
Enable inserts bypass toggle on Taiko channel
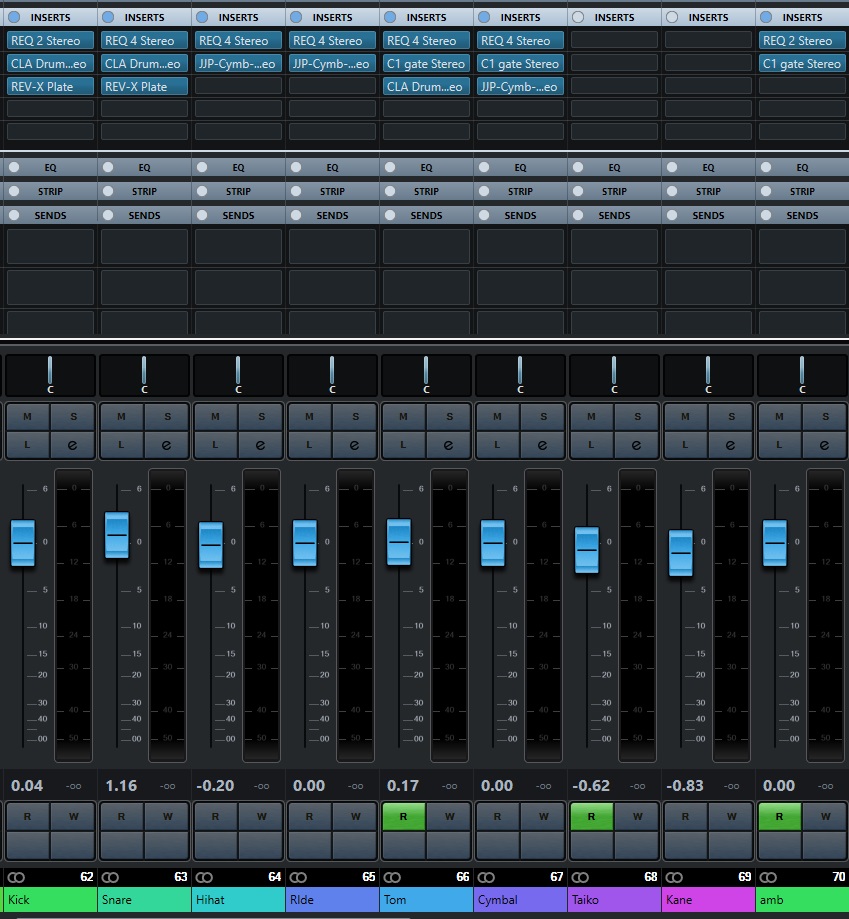click(578, 17)
